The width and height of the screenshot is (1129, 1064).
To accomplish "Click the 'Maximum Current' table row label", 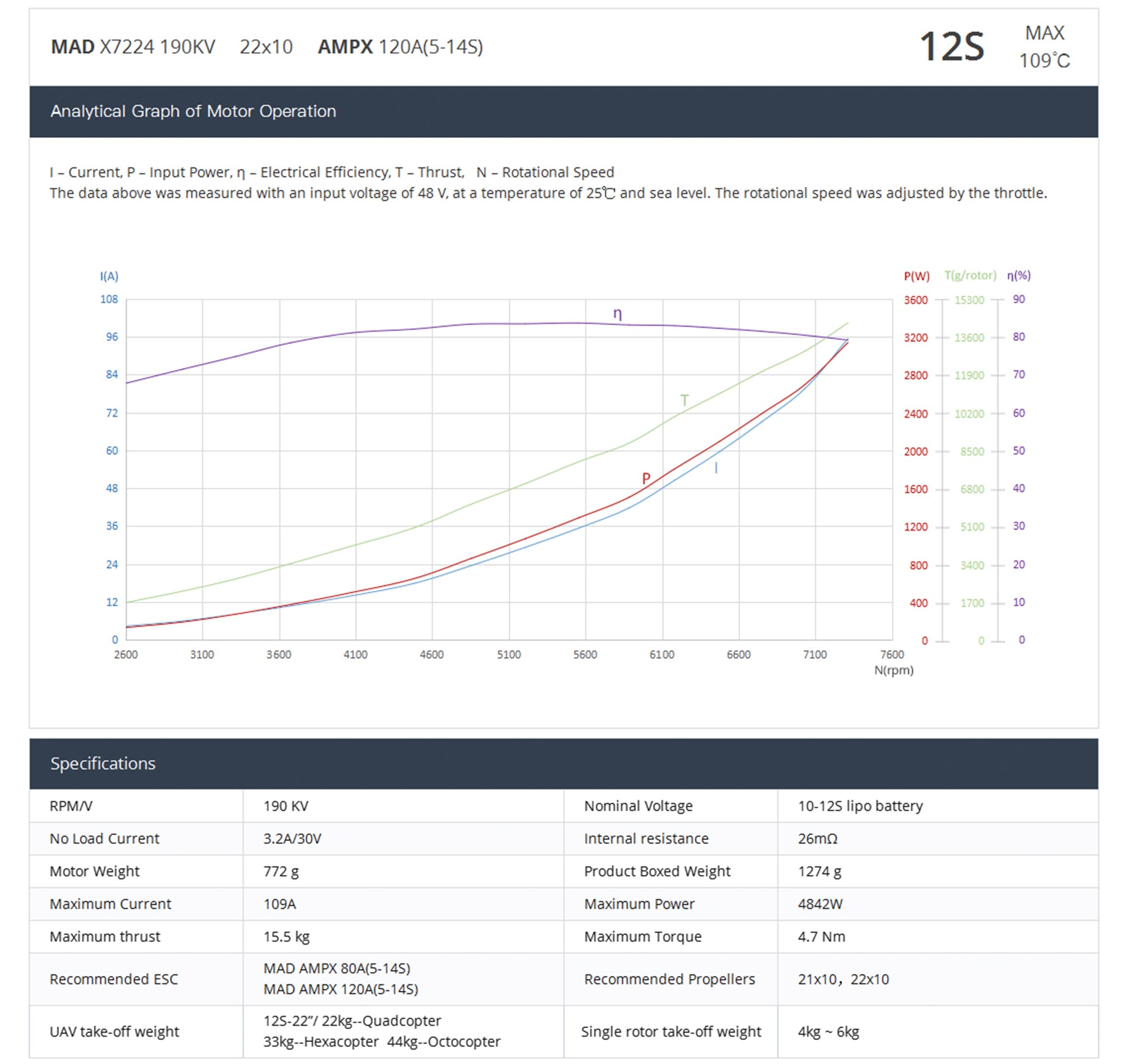I will 110,904.
